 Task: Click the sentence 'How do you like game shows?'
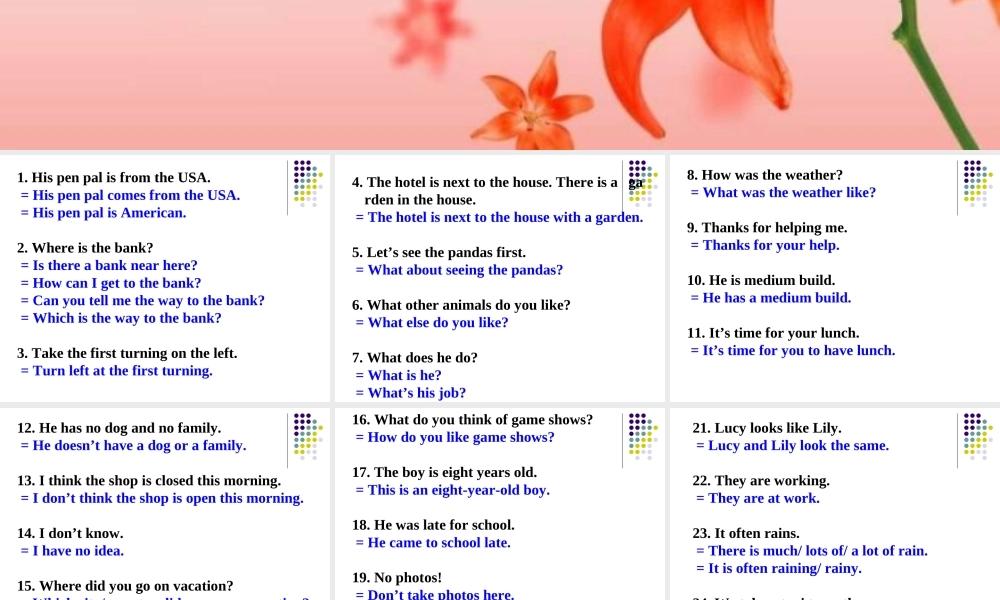click(x=455, y=437)
